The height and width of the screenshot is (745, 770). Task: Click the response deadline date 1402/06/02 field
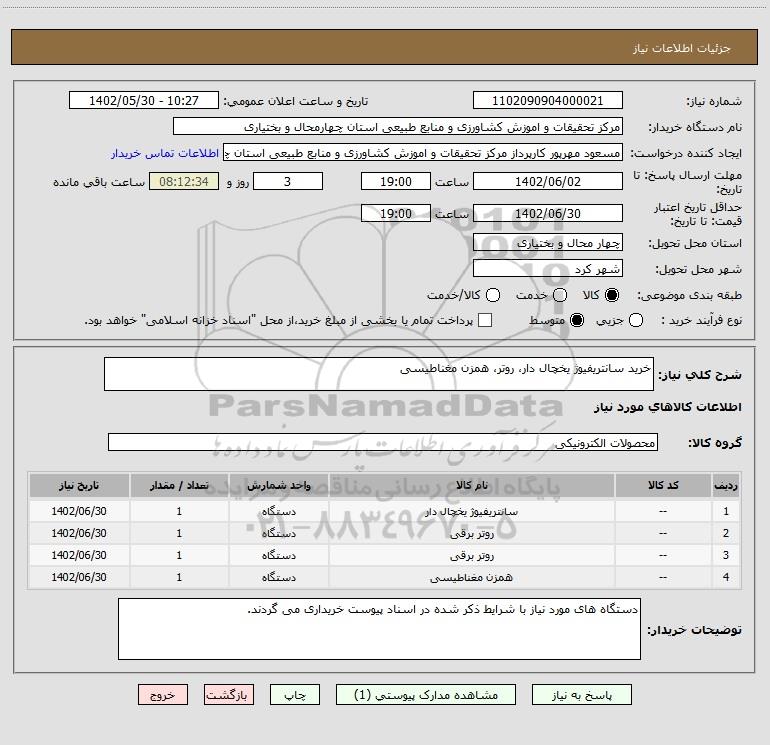point(548,181)
